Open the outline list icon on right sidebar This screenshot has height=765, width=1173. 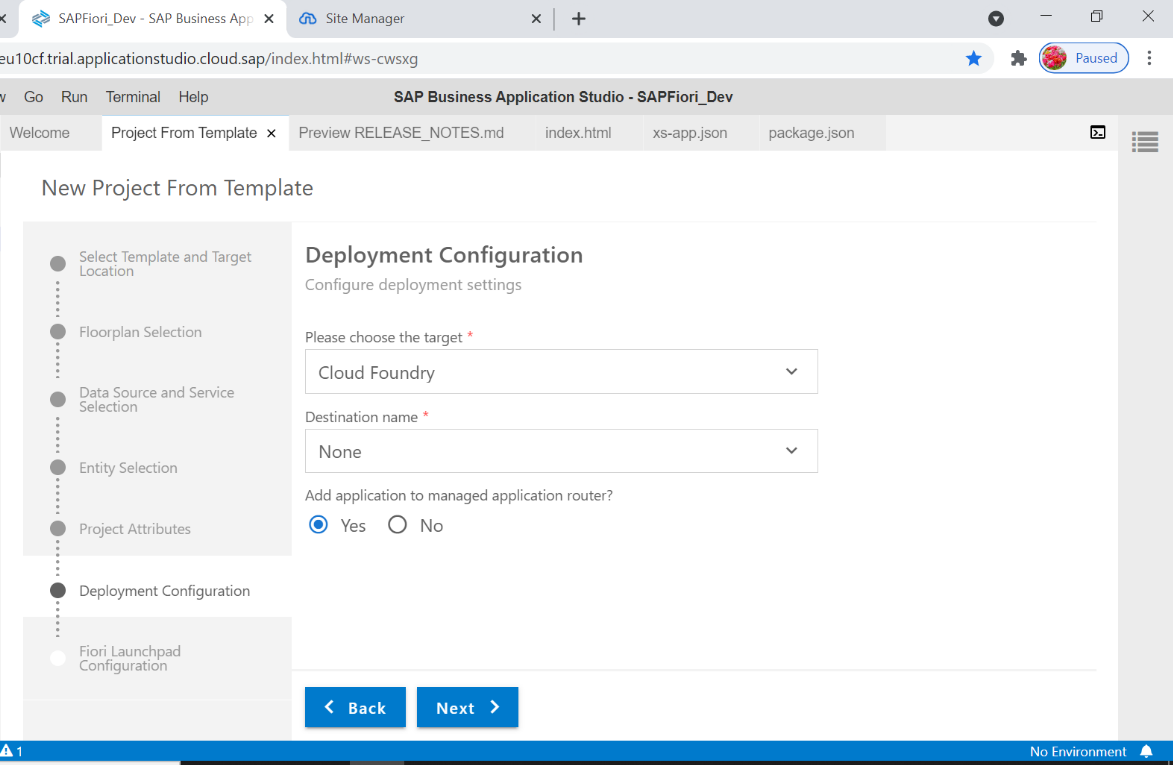1145,141
